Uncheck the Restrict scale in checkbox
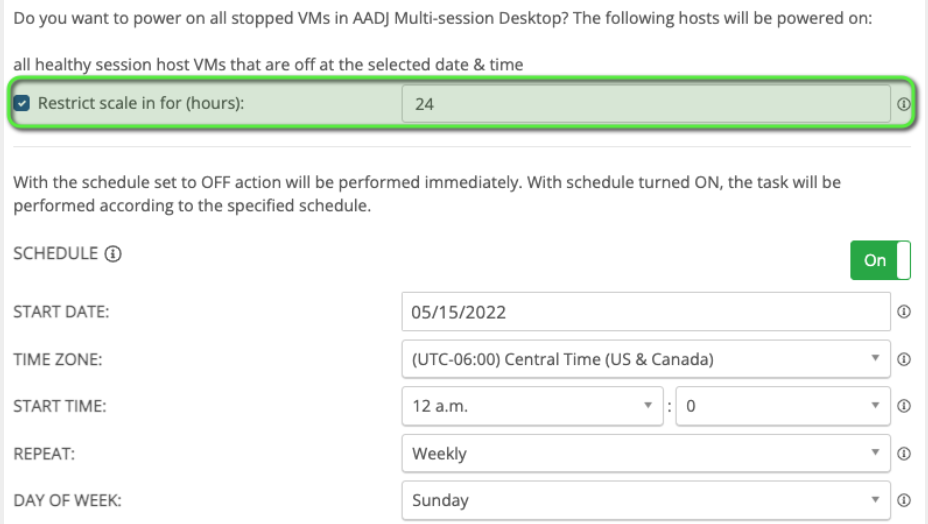Screen dimensions: 928x524 (x=23, y=103)
